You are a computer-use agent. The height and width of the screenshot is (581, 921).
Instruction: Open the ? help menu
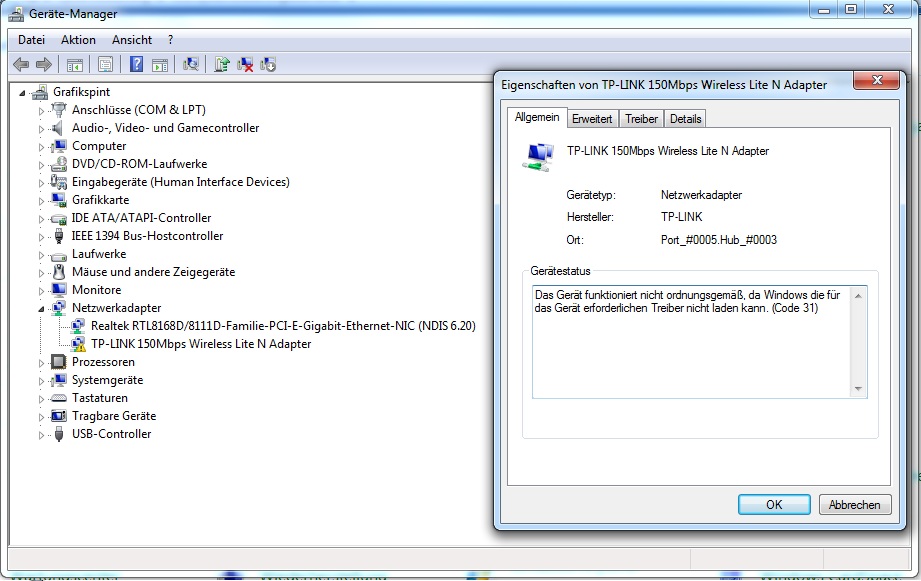point(170,40)
